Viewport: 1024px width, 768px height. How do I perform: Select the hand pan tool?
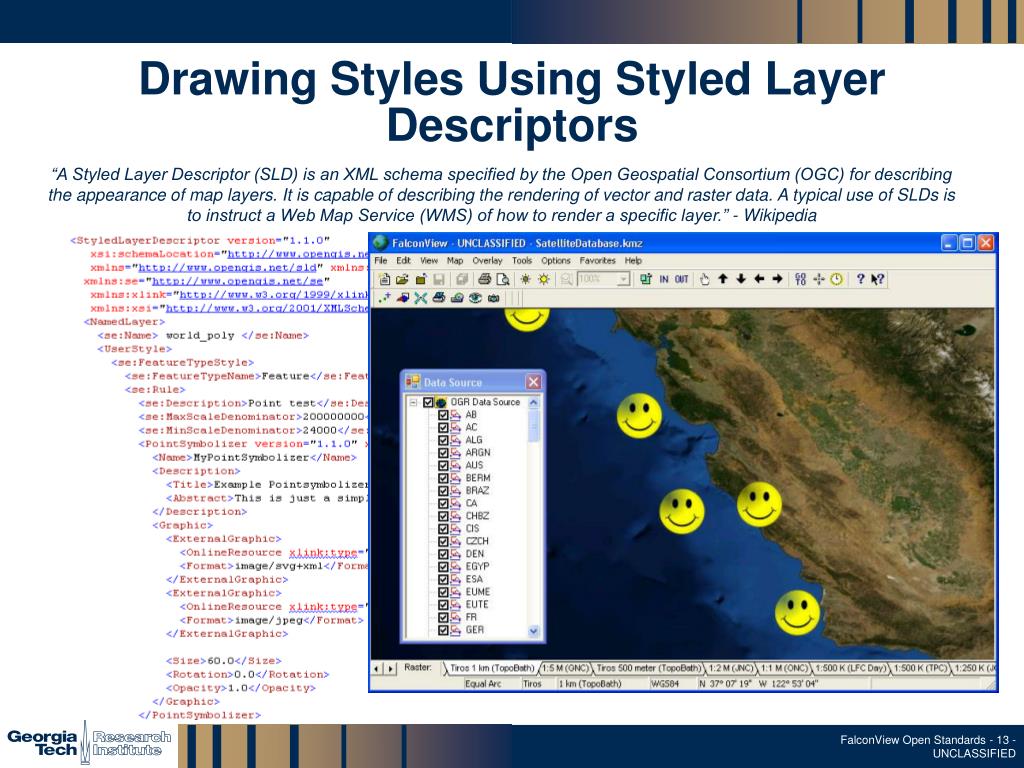[704, 280]
